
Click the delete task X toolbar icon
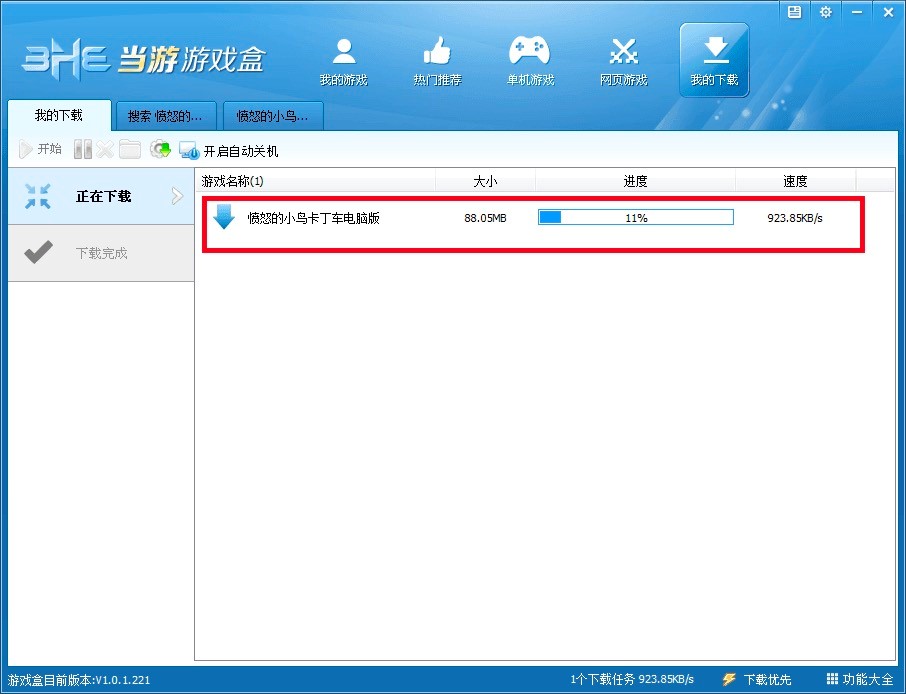tap(105, 150)
